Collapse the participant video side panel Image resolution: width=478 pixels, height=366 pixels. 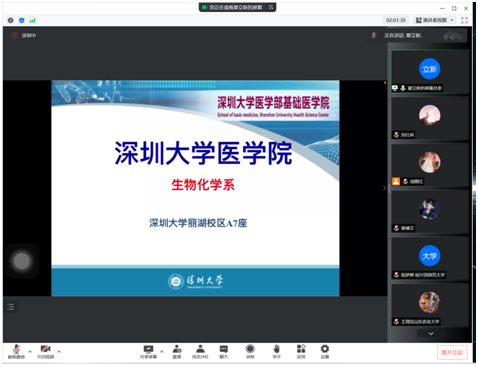[384, 188]
